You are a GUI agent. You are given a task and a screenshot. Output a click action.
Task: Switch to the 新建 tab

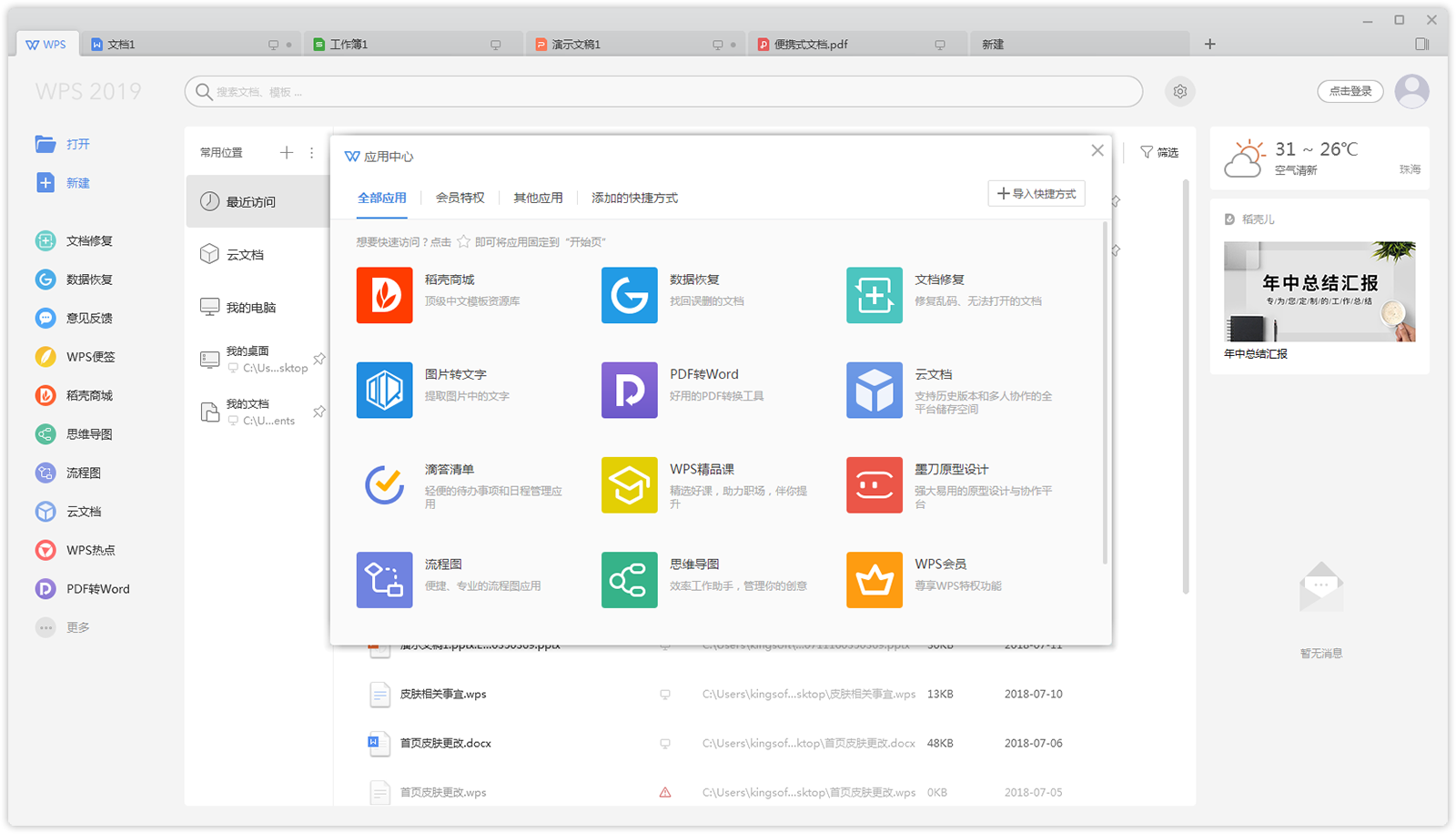tap(1080, 44)
